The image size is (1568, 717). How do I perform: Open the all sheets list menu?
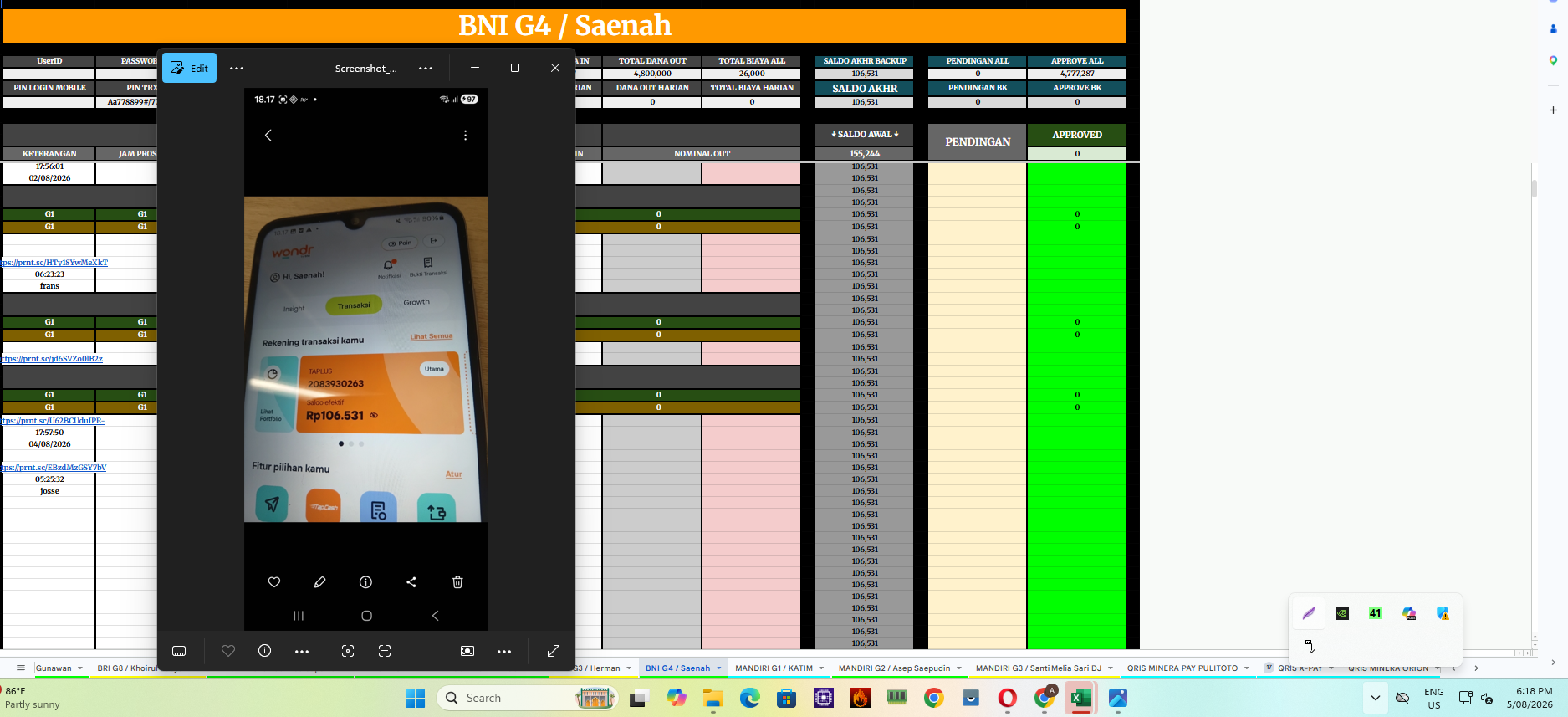[21, 668]
